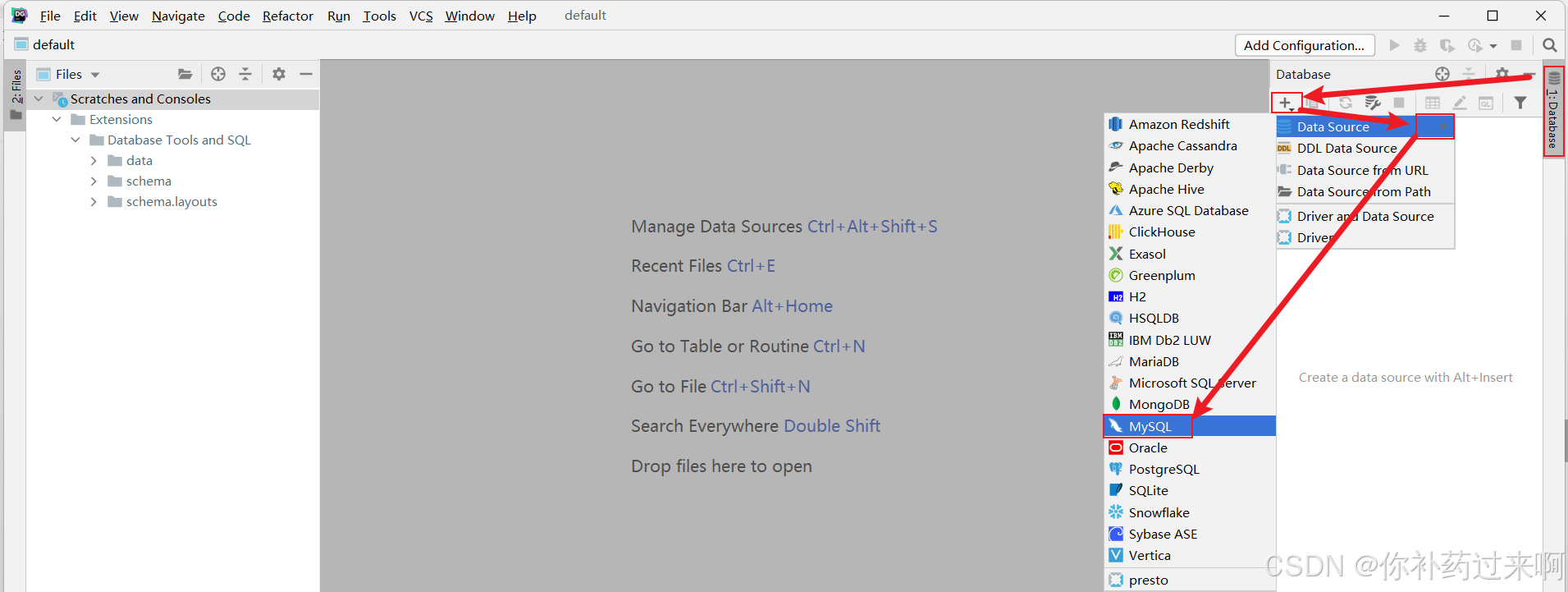Screen dimensions: 1568x592
Task: Select Amazon Redshift data source
Action: point(1190,124)
